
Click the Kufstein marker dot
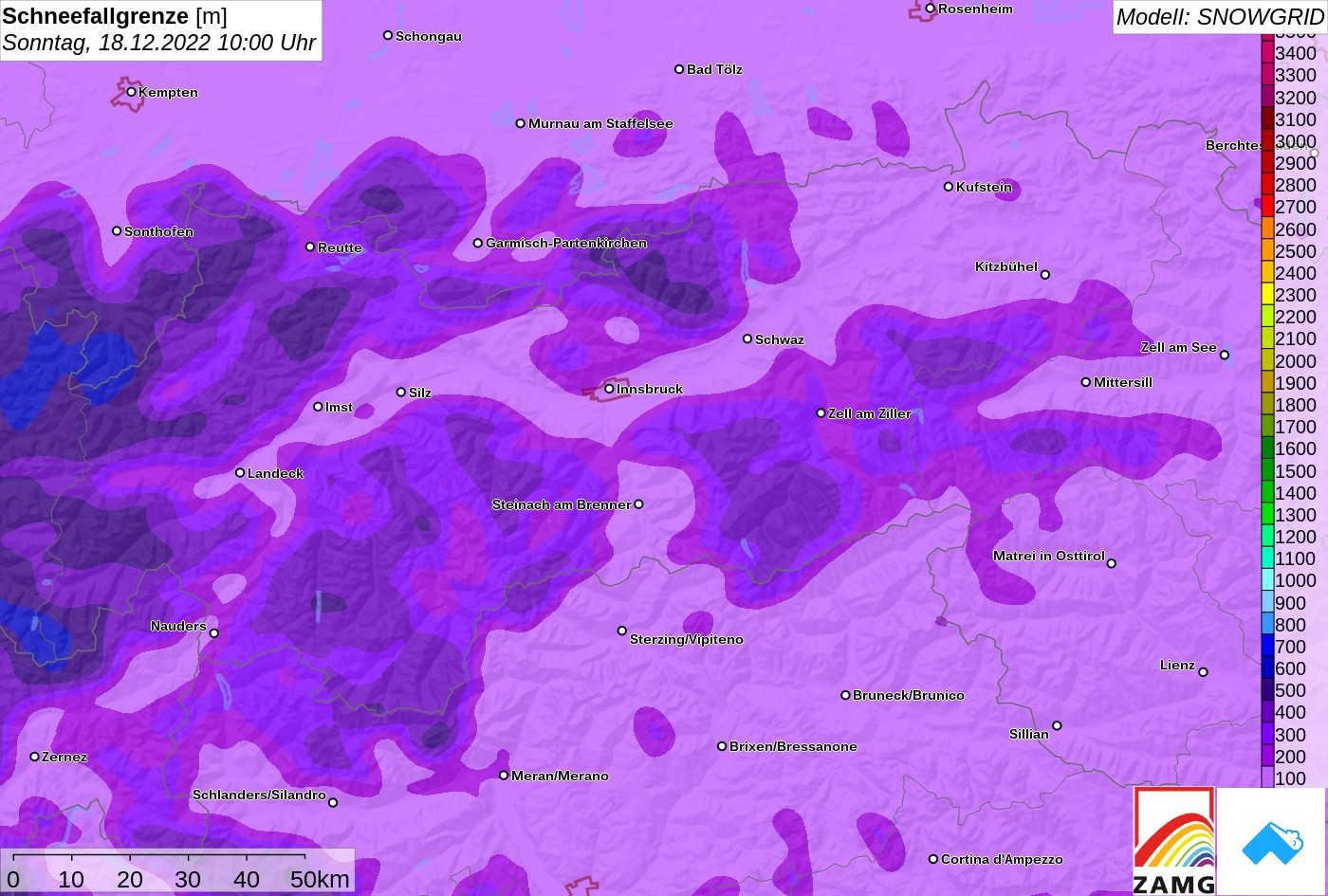949,187
